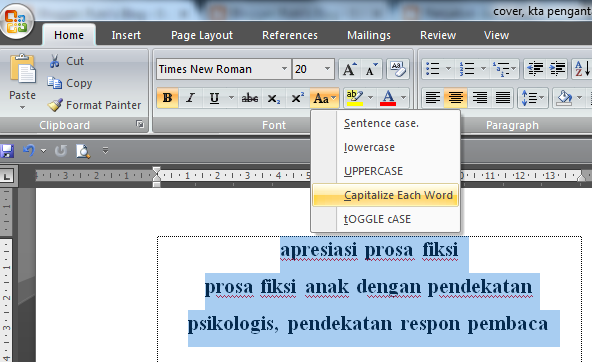The width and height of the screenshot is (592, 362).
Task: Select the Home tab
Action: pyautogui.click(x=69, y=35)
